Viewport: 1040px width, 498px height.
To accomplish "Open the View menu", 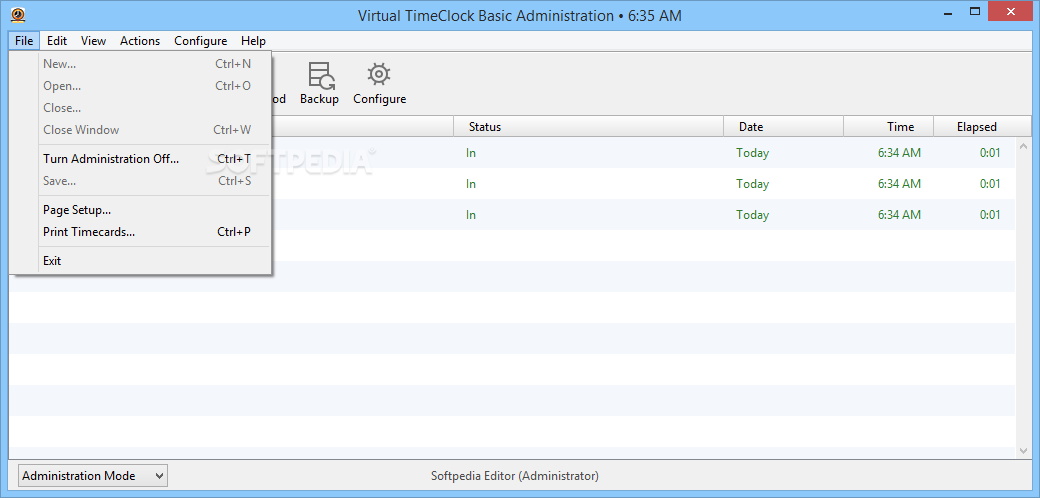I will (94, 40).
